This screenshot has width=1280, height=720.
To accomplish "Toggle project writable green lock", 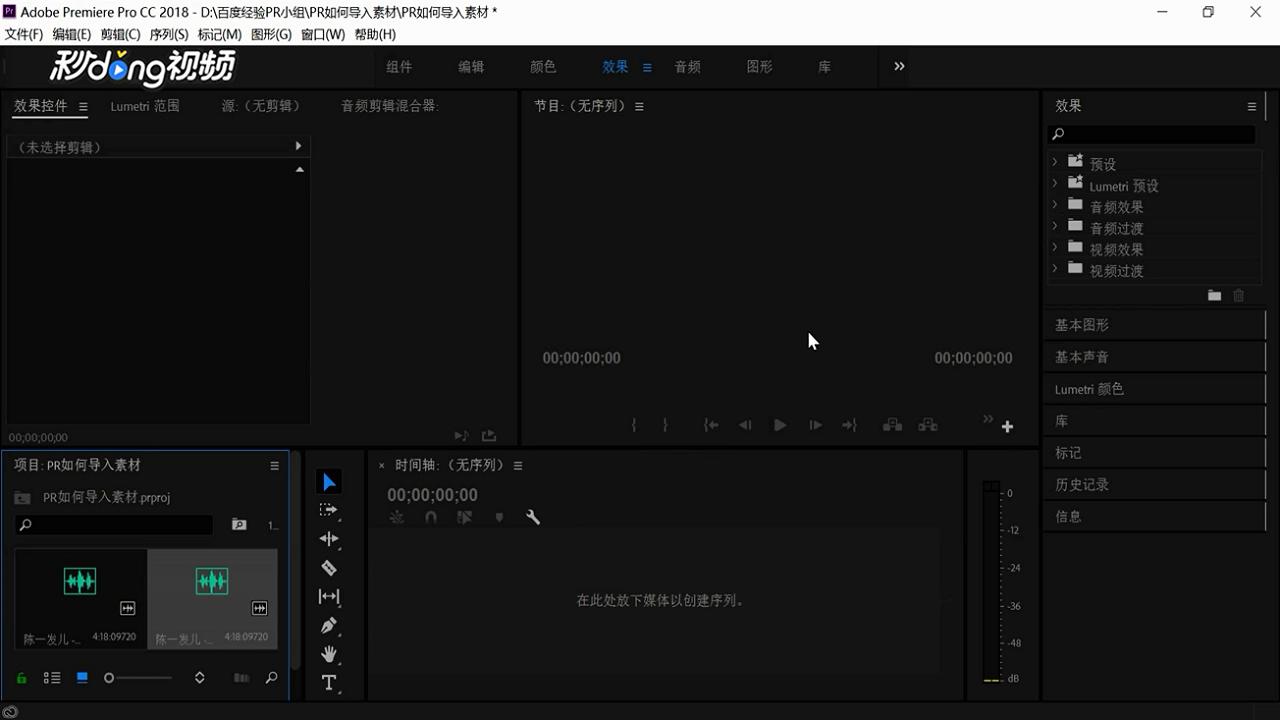I will 21,678.
